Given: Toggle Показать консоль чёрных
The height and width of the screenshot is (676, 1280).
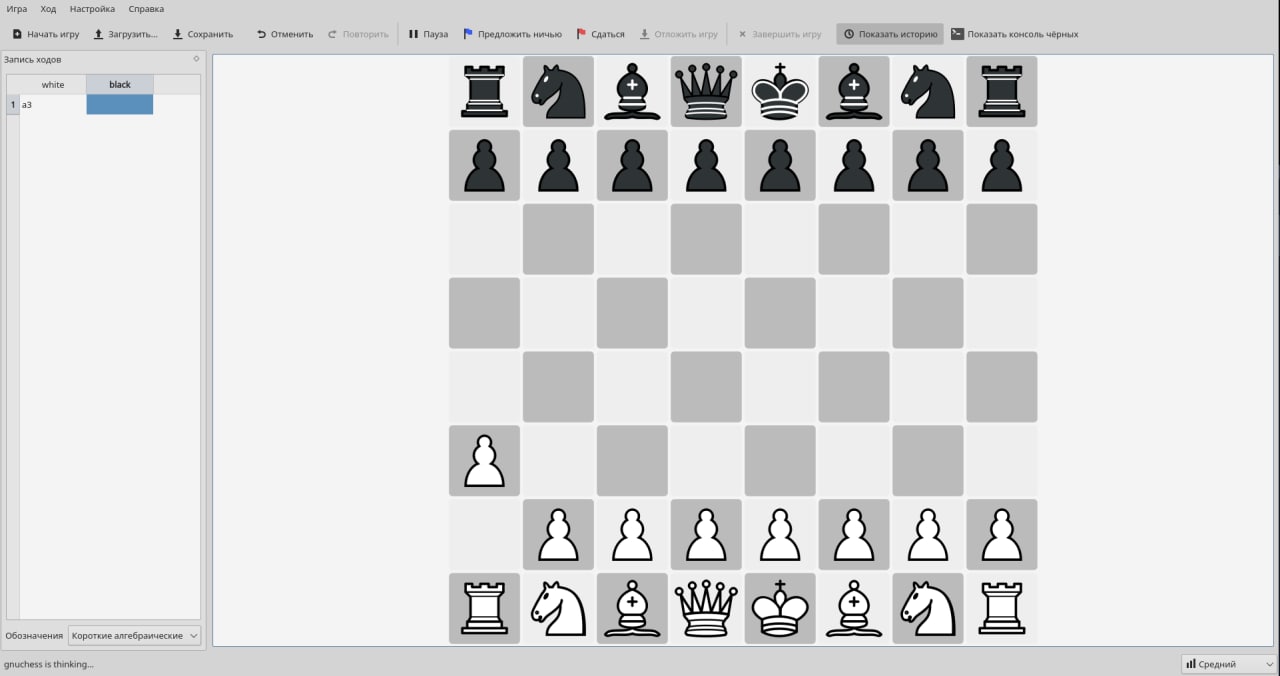Looking at the screenshot, I should [x=1014, y=34].
